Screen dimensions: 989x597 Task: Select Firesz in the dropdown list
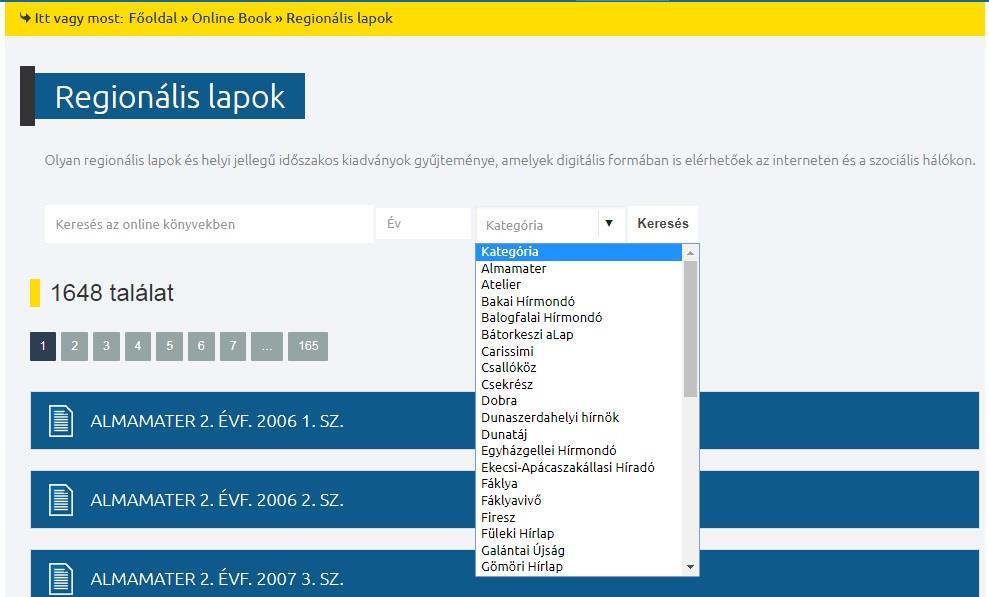click(x=579, y=518)
